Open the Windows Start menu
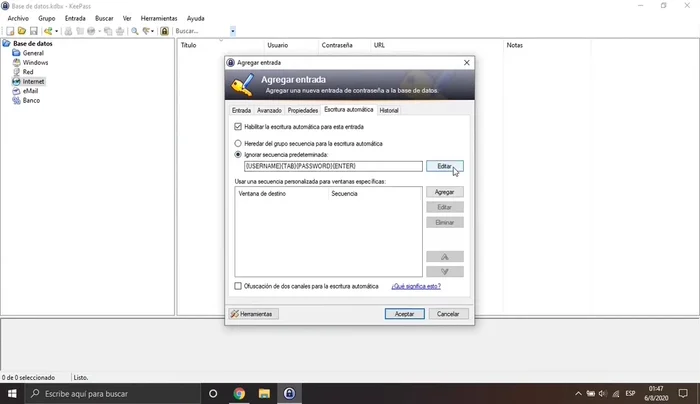Screen dimensions: 700x404 pos(12,394)
